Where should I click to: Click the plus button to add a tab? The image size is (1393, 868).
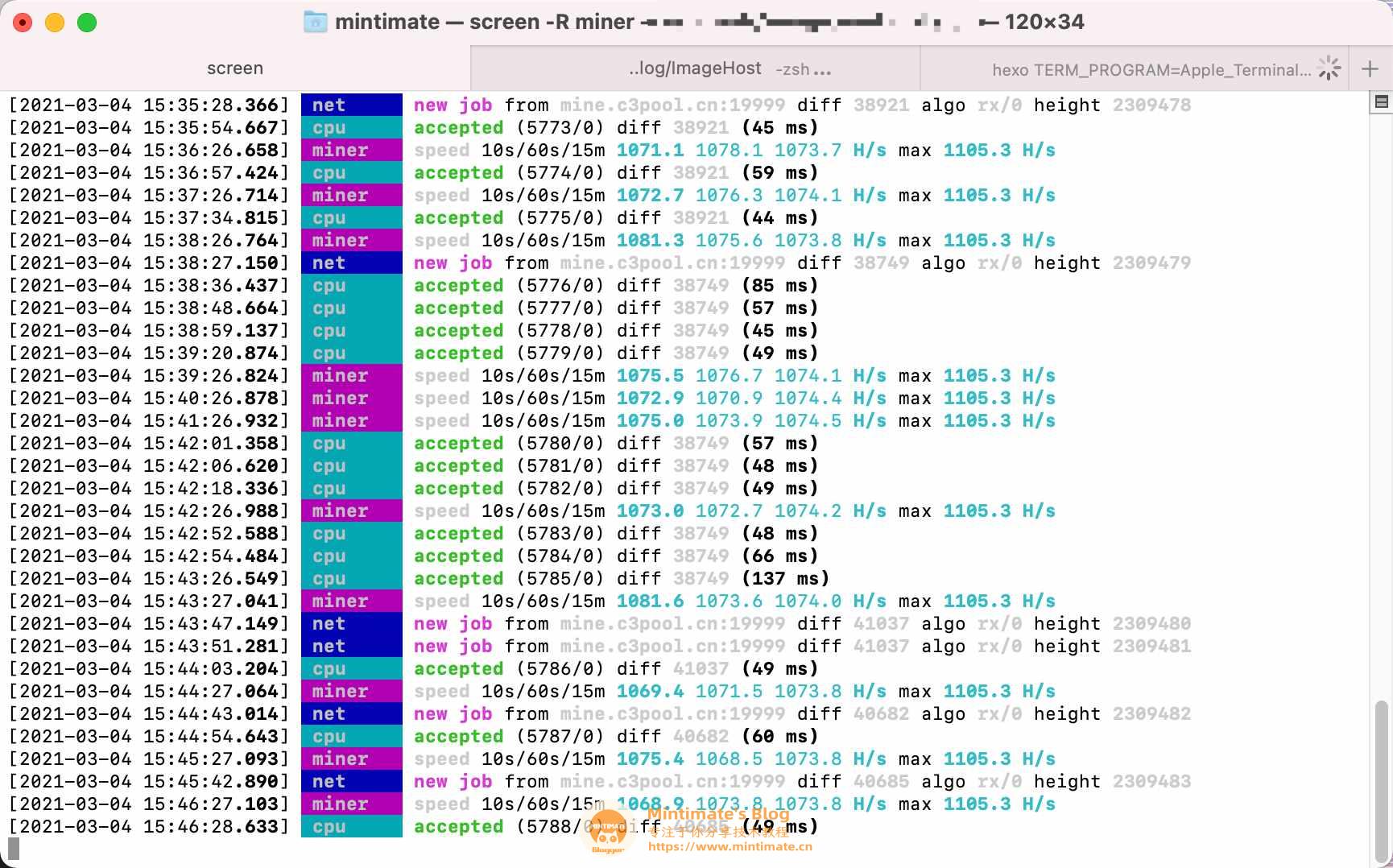1370,69
